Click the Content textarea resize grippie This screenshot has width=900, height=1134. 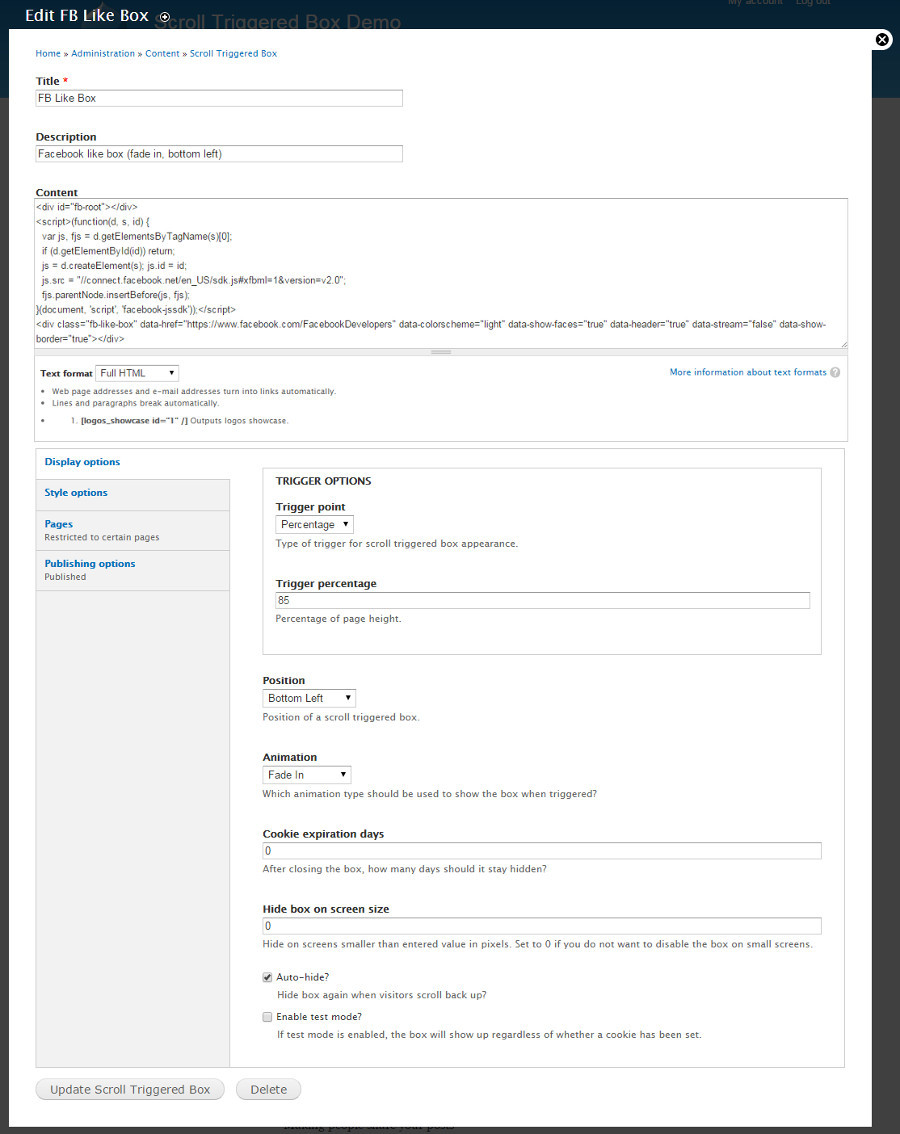(441, 352)
